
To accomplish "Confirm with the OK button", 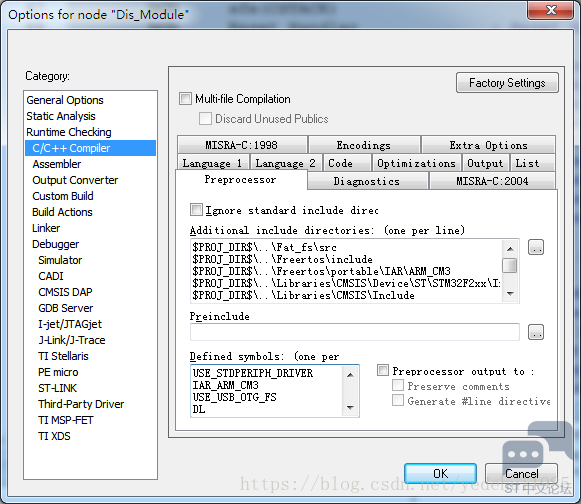I will 440,474.
